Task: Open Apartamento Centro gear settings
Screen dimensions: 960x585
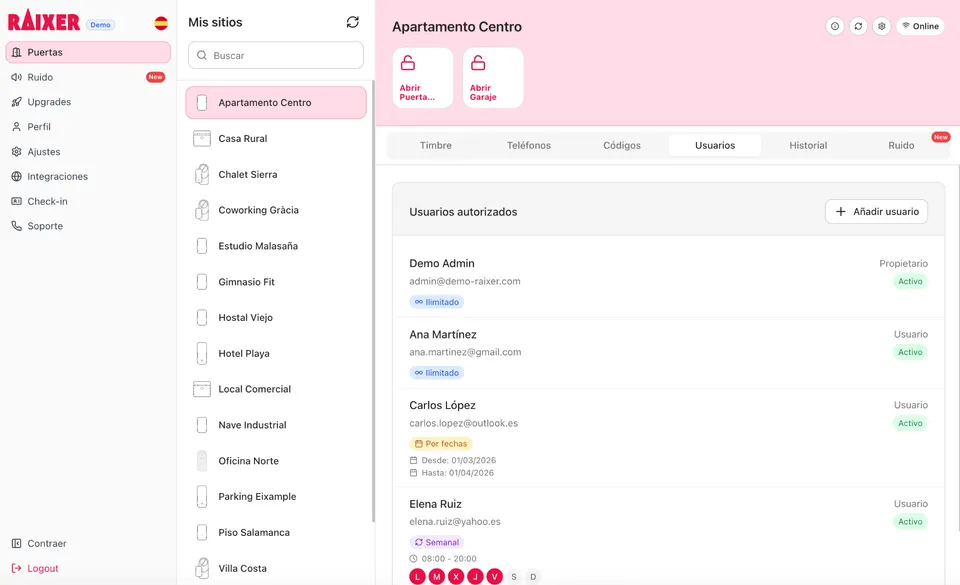Action: [x=881, y=26]
